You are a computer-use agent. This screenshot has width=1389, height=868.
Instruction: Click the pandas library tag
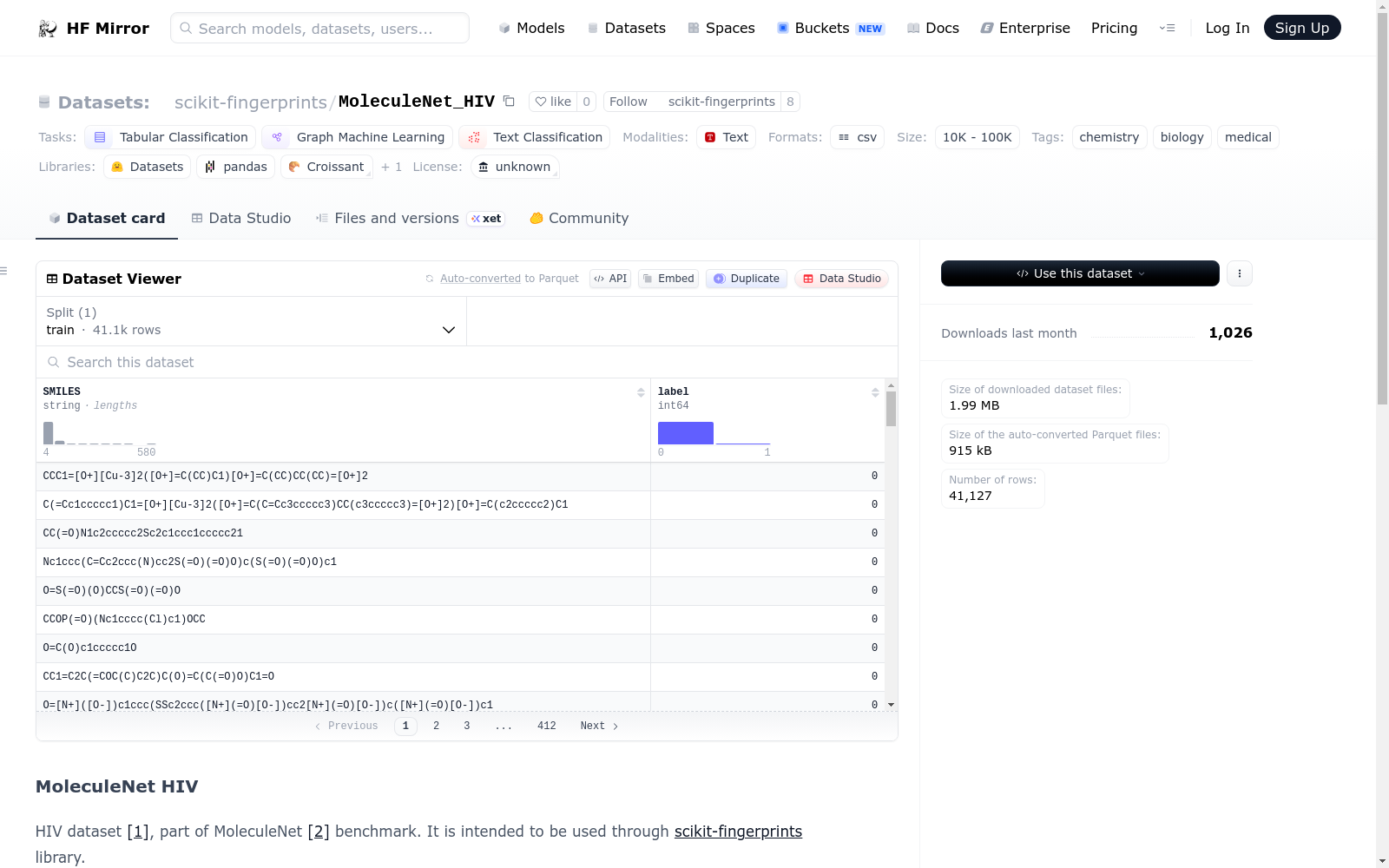(235, 167)
